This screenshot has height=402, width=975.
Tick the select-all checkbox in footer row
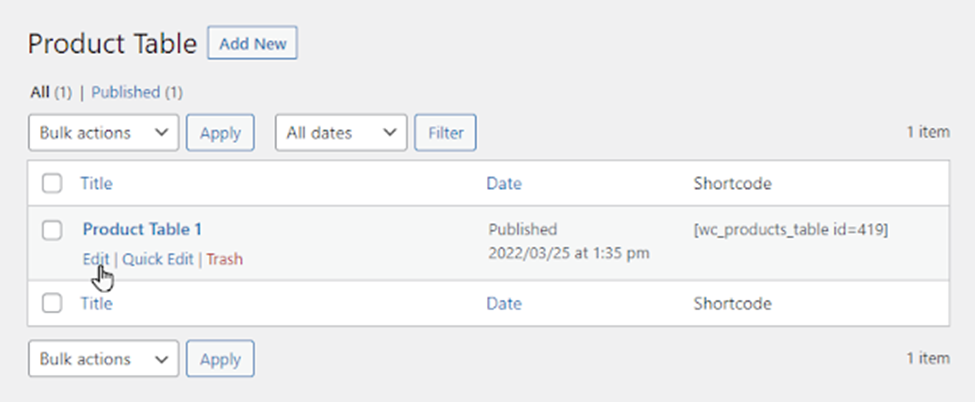coord(52,303)
